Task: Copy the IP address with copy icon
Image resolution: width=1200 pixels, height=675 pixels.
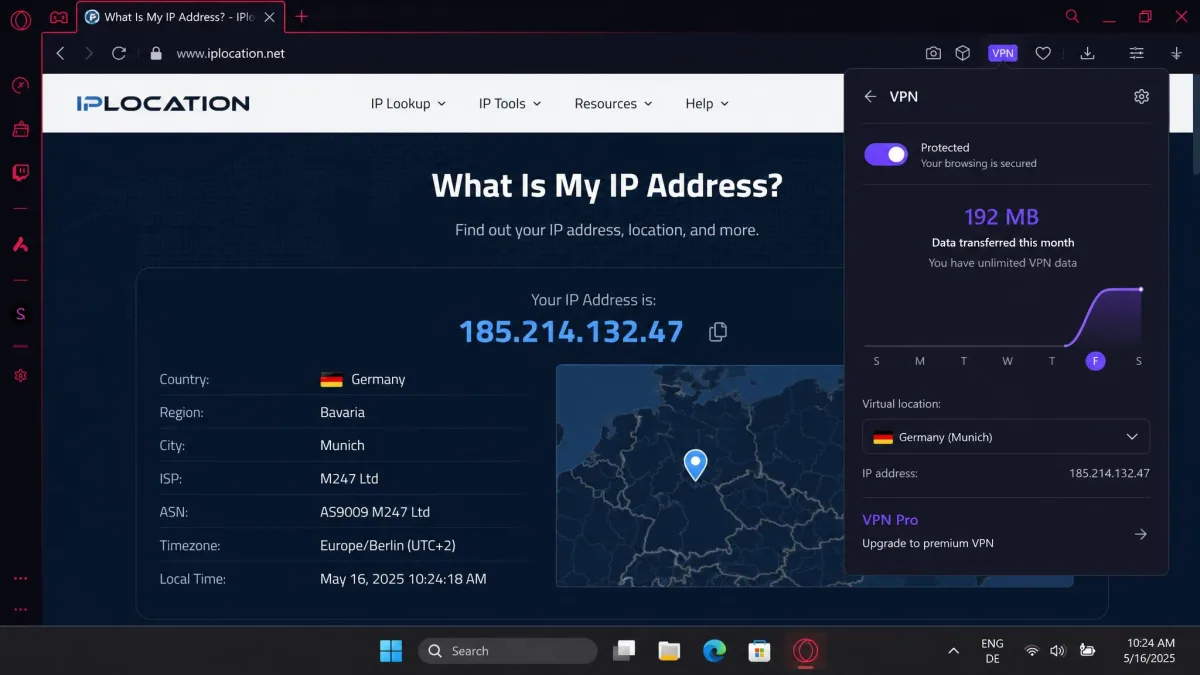Action: pyautogui.click(x=717, y=332)
